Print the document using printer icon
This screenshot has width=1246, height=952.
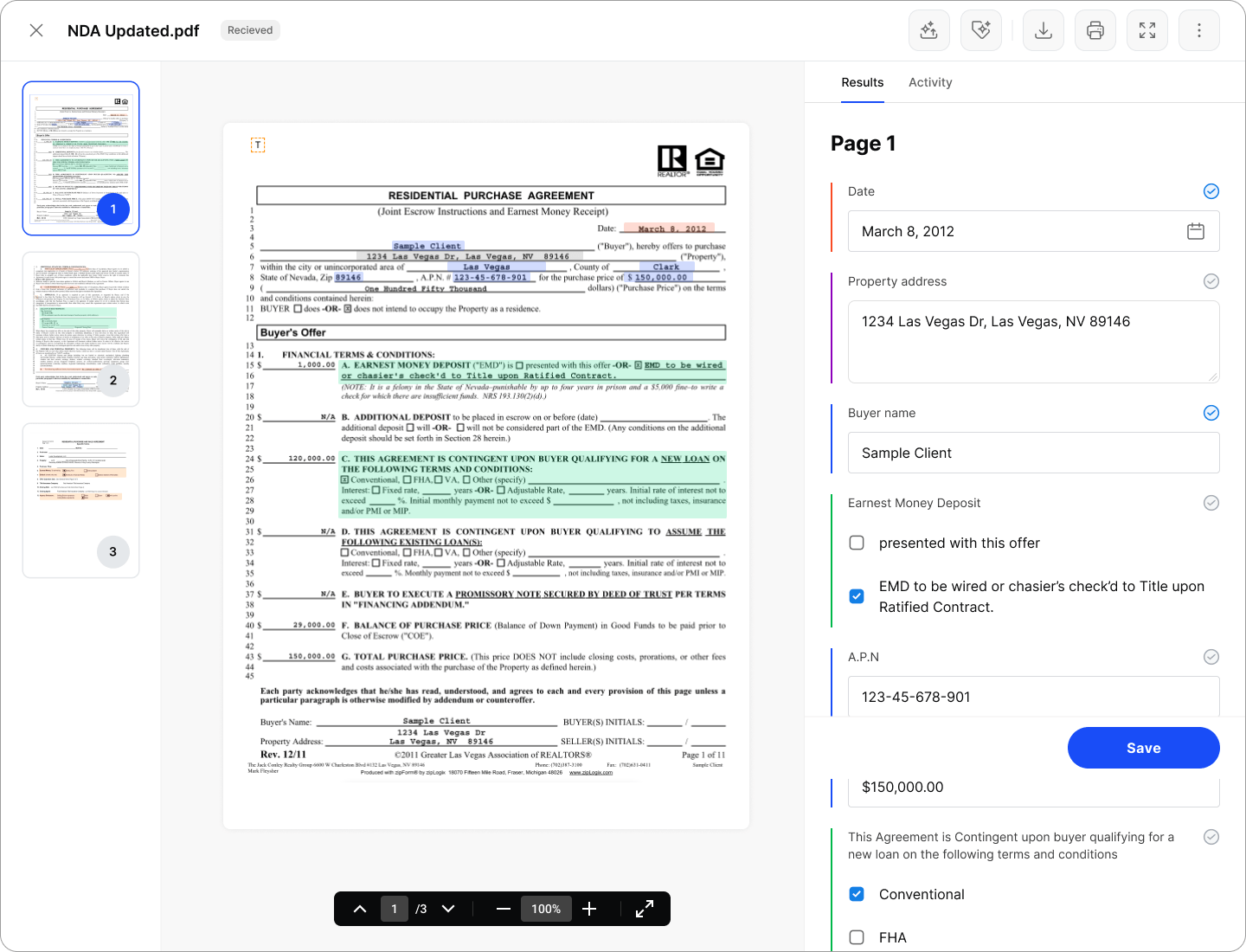tap(1095, 31)
